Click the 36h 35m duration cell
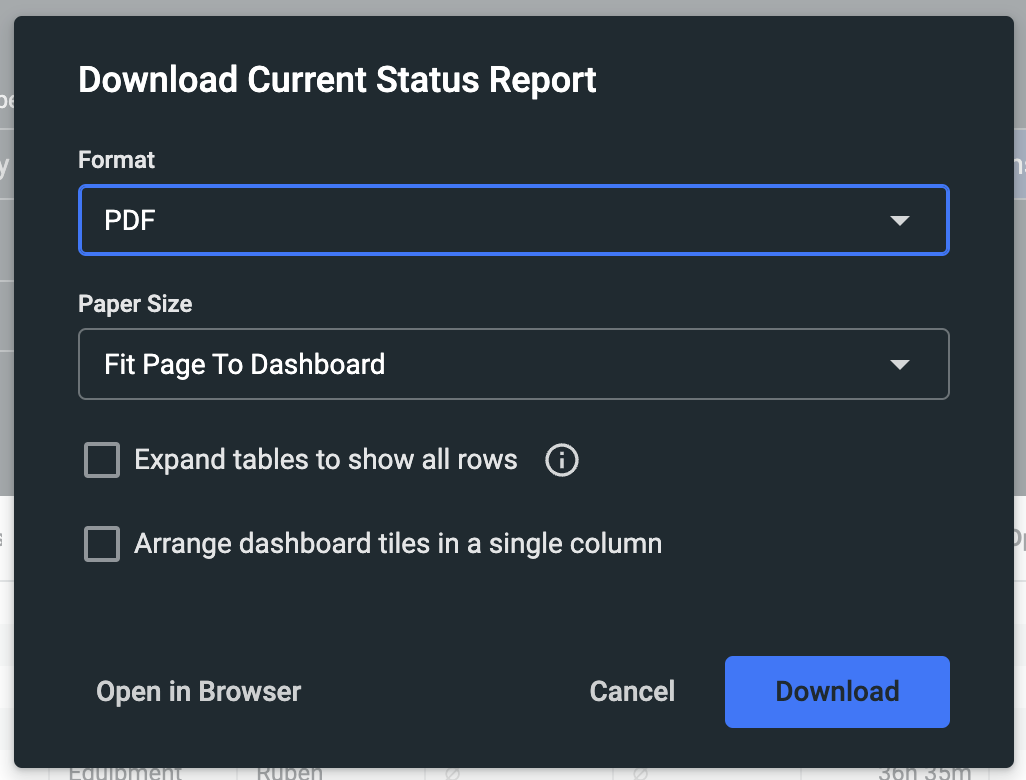This screenshot has height=780, width=1026. pos(924,773)
